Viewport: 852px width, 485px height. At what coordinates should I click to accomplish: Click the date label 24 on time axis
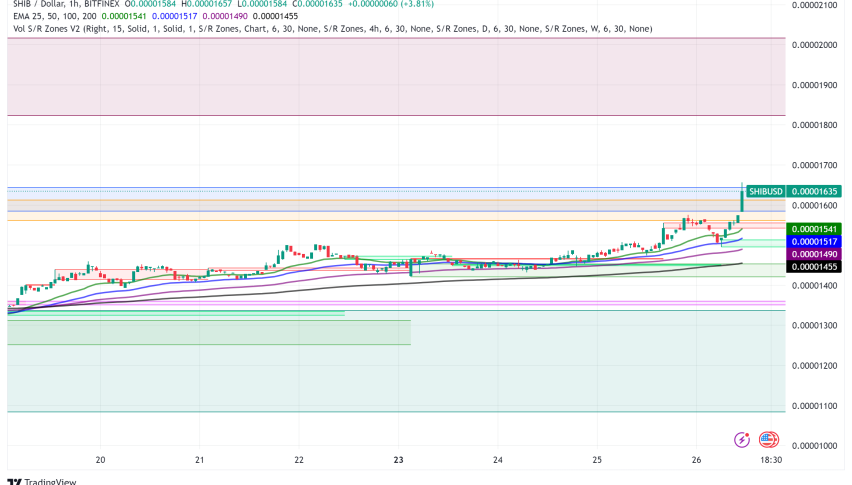click(498, 460)
